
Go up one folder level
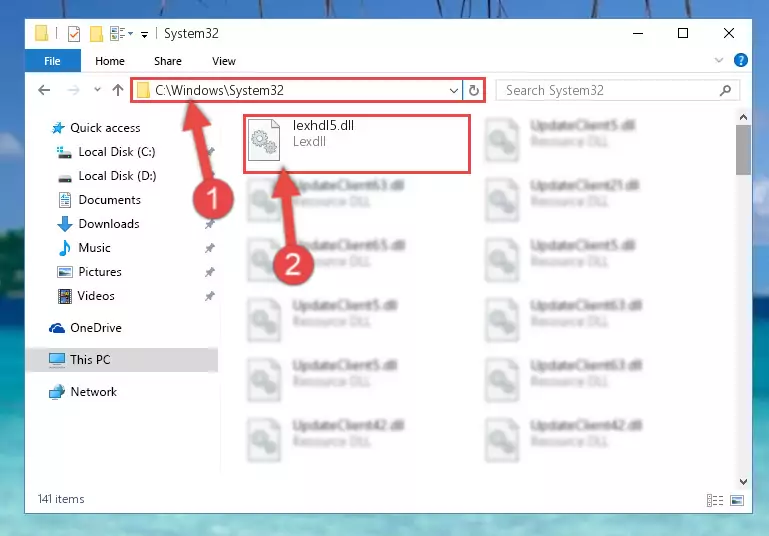[118, 90]
